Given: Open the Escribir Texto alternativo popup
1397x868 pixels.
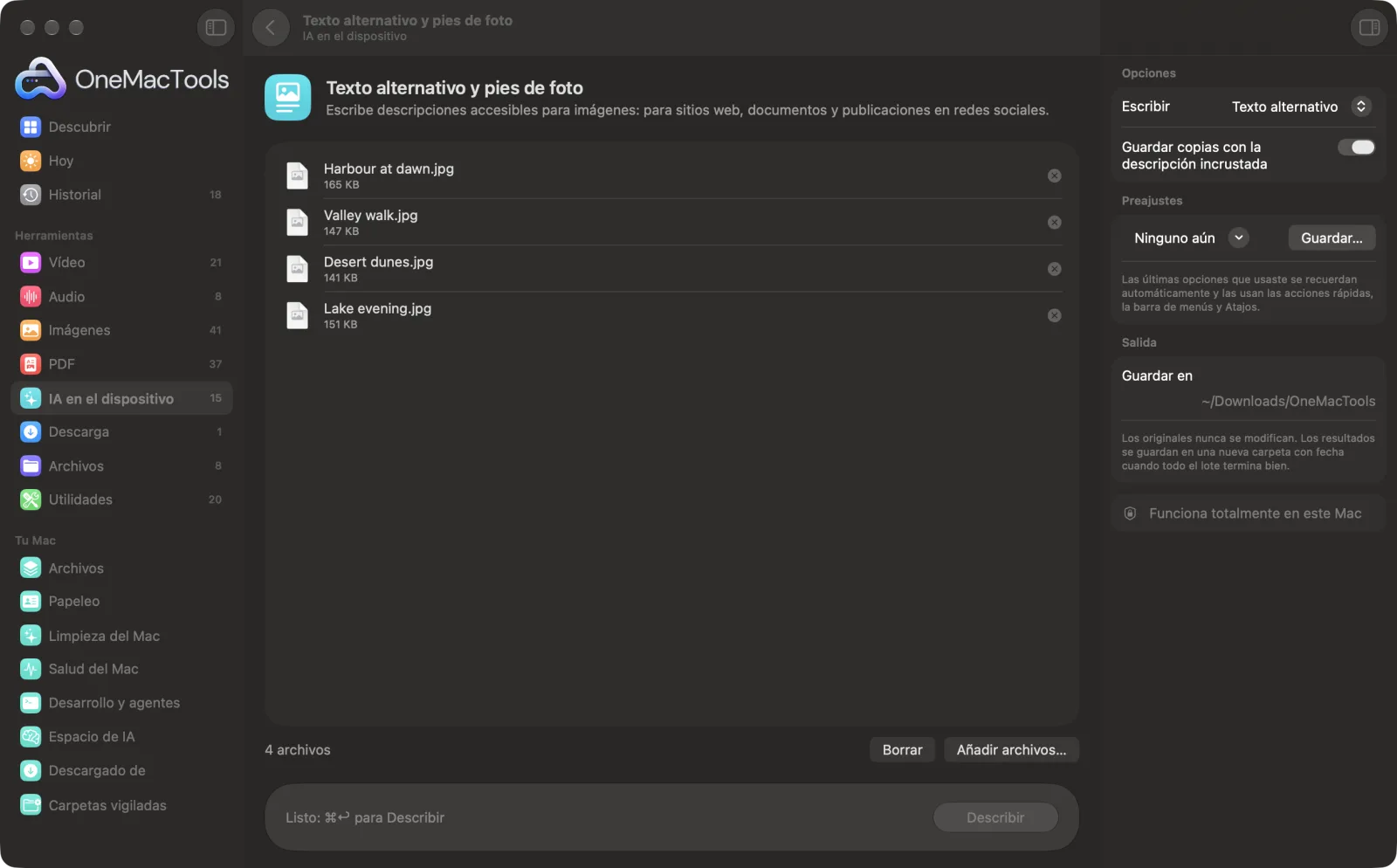Looking at the screenshot, I should (x=1301, y=107).
